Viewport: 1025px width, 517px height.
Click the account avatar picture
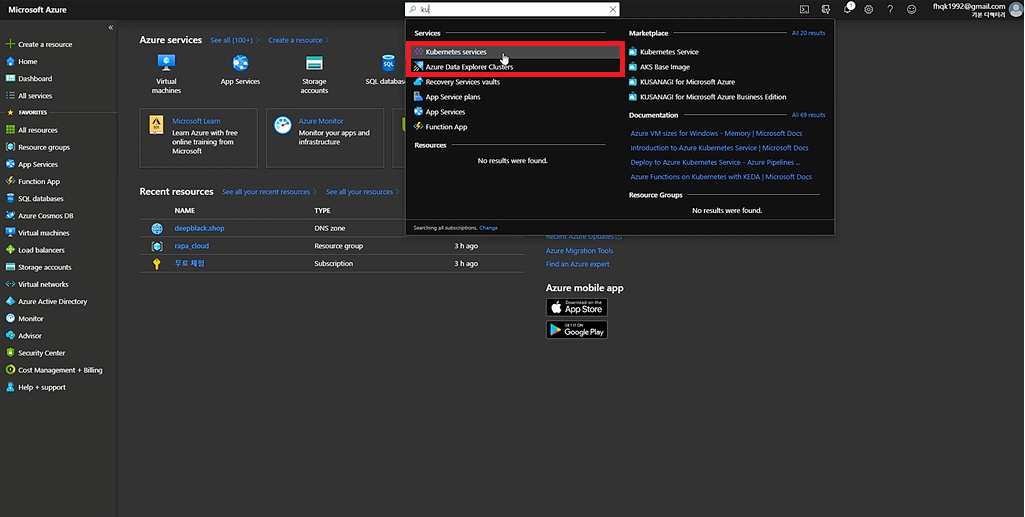coord(1015,9)
